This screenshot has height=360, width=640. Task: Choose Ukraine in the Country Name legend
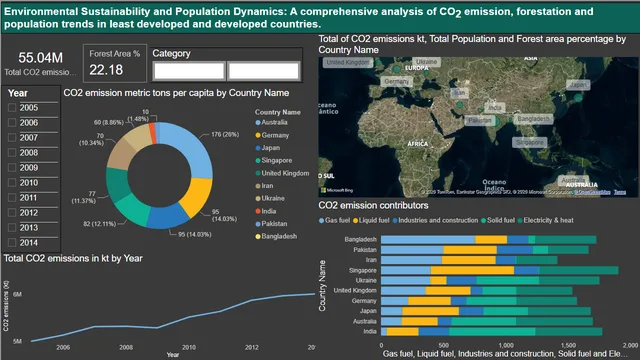pyautogui.click(x=270, y=198)
